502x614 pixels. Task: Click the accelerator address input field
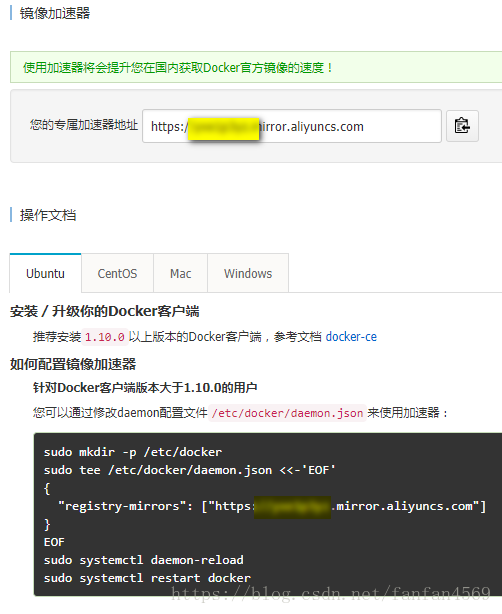click(292, 126)
